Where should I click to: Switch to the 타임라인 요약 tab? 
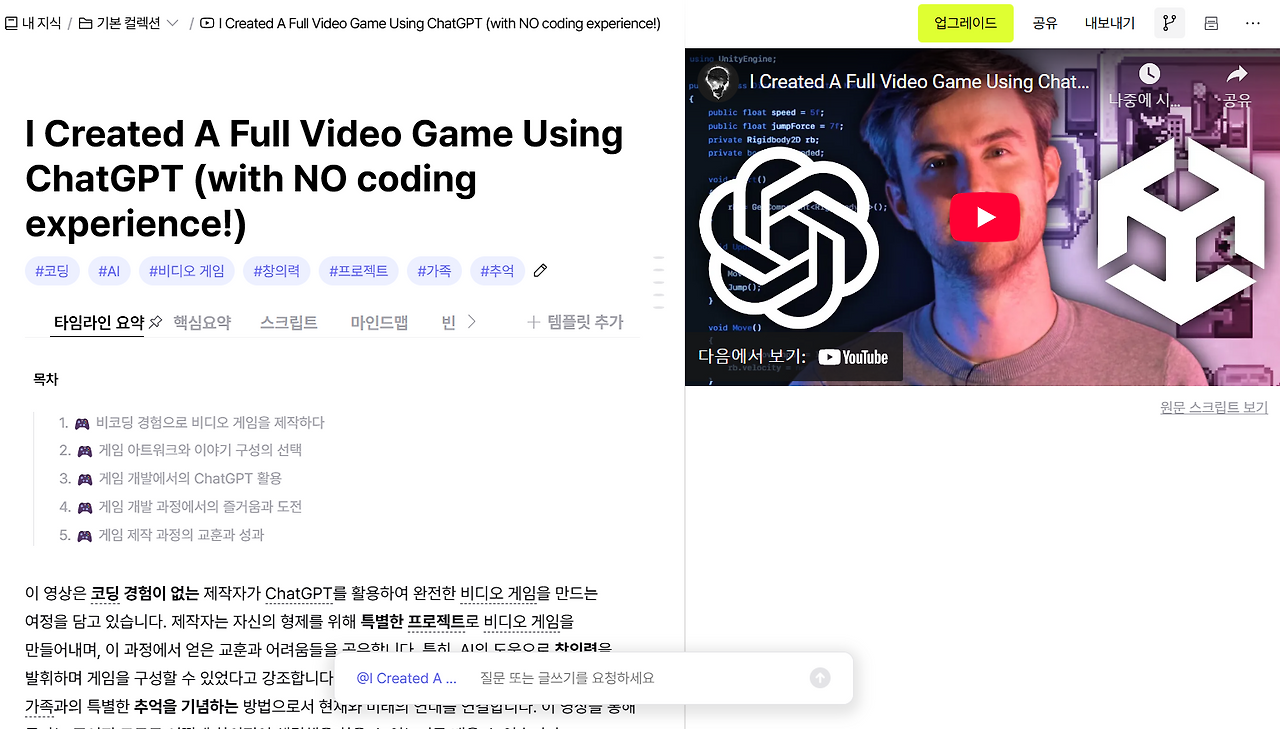(98, 322)
